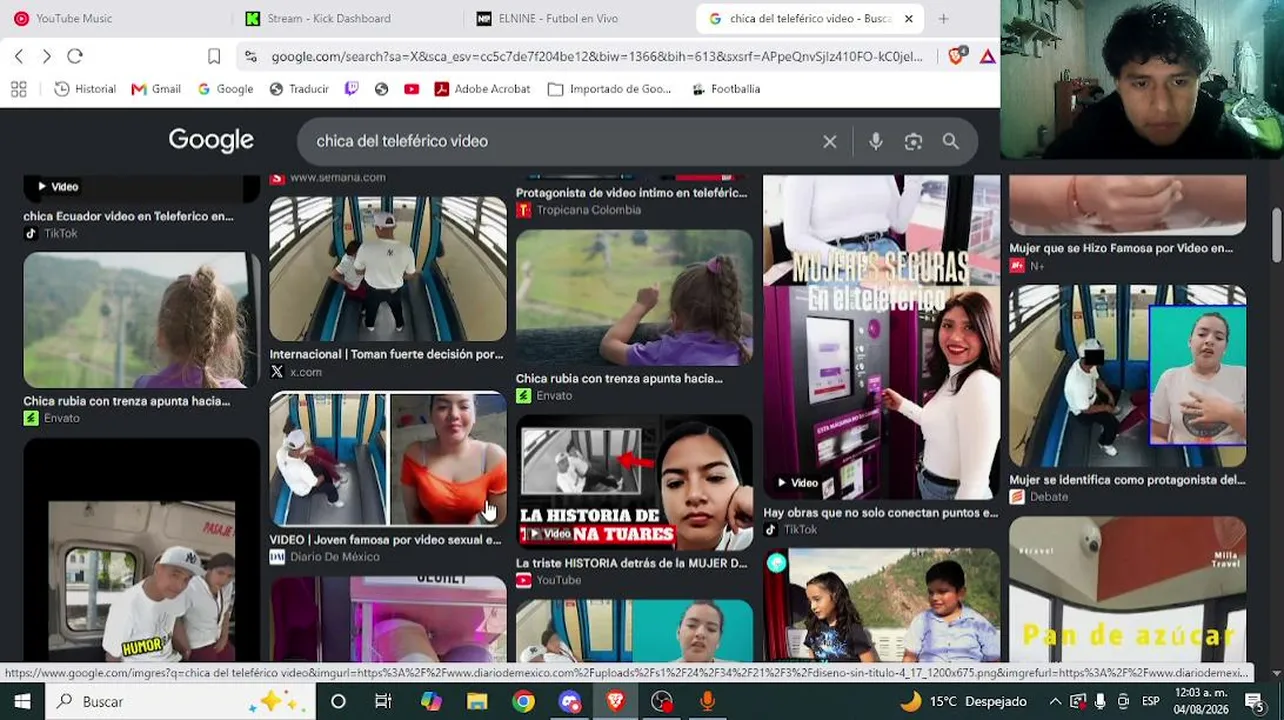Close the chica del teleférico video tab

[908, 18]
